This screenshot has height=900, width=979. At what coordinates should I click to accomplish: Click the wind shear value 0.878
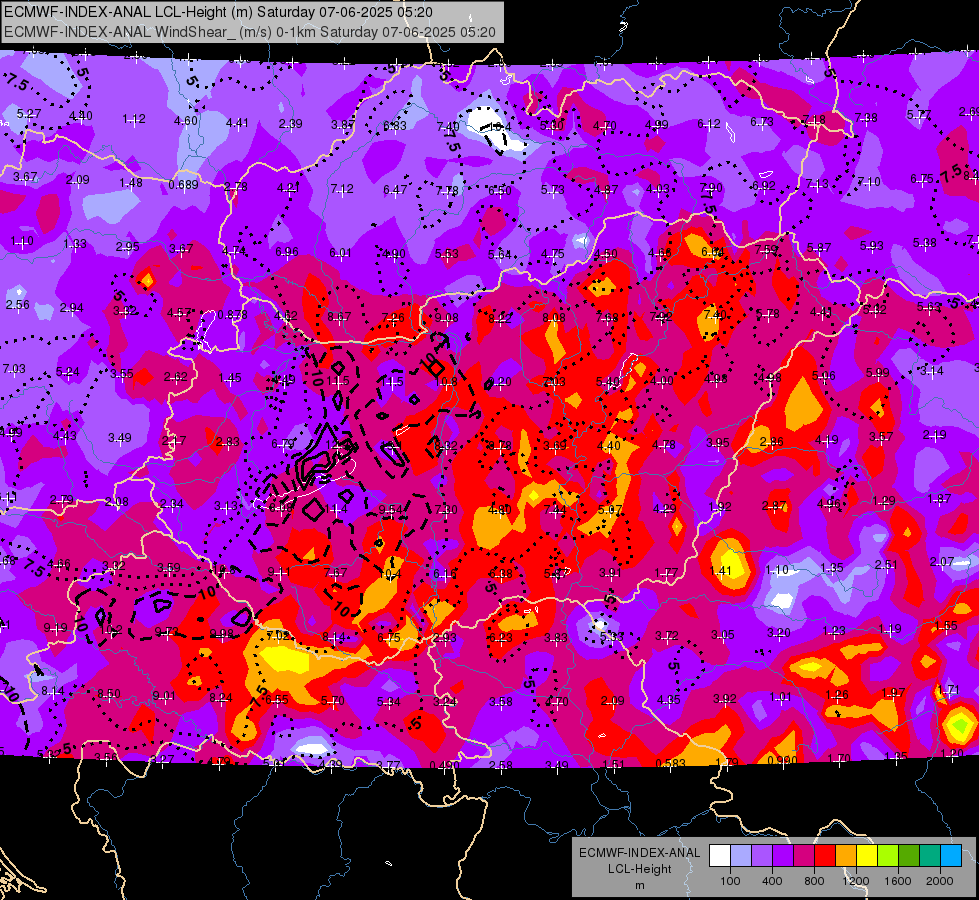tap(232, 315)
